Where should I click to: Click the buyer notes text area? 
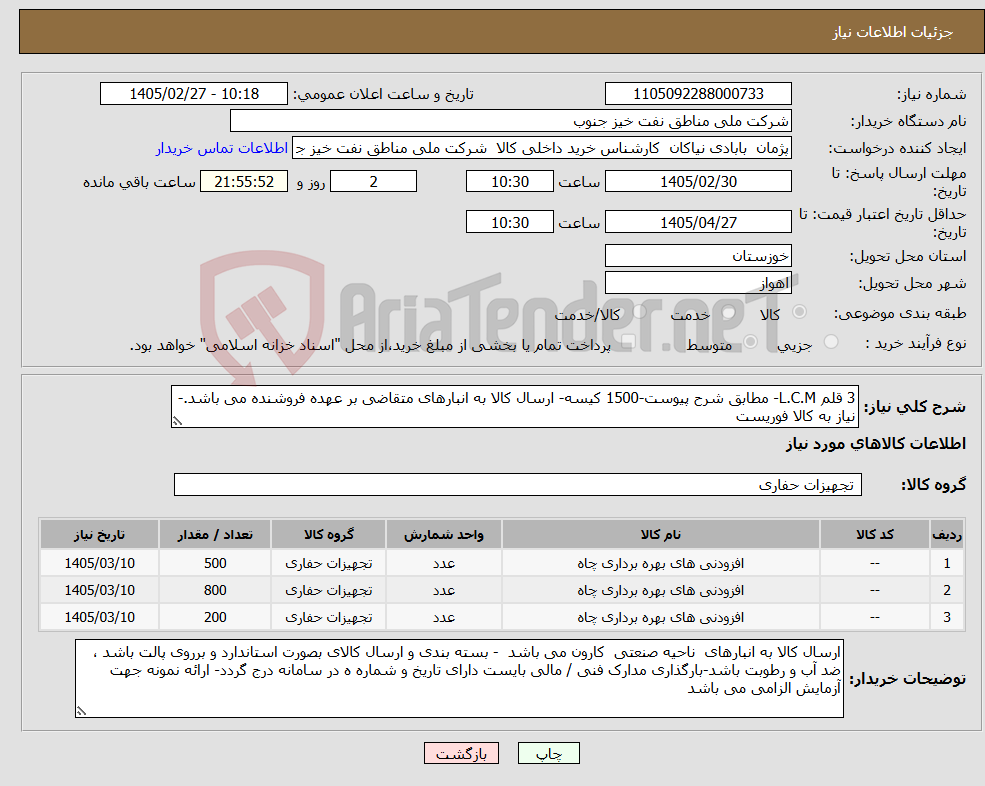(x=459, y=679)
